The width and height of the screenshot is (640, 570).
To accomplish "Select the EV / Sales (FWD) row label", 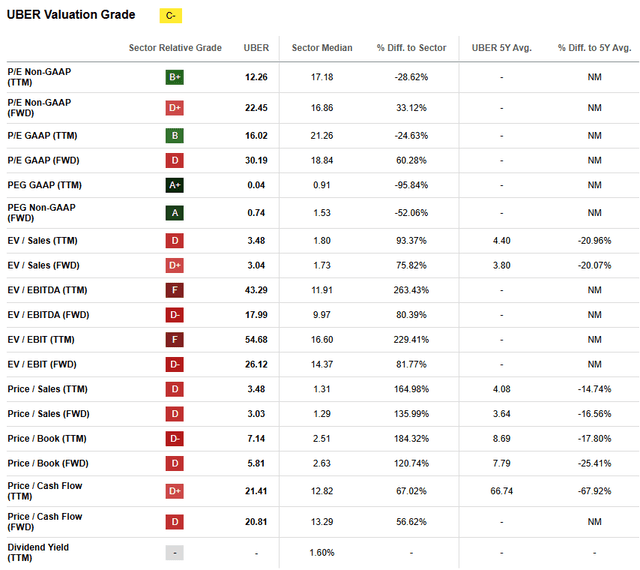I will point(43,265).
